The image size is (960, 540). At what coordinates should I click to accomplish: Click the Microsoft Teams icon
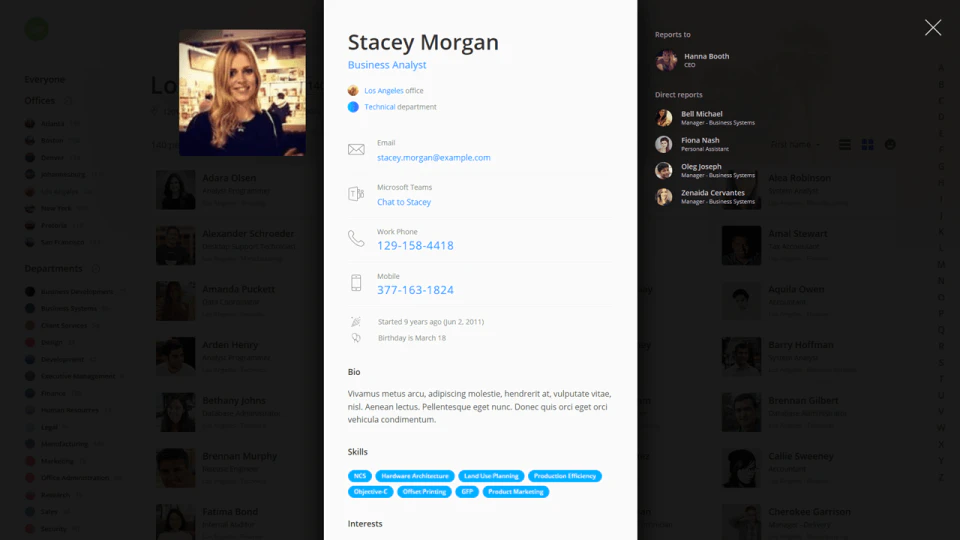(356, 194)
